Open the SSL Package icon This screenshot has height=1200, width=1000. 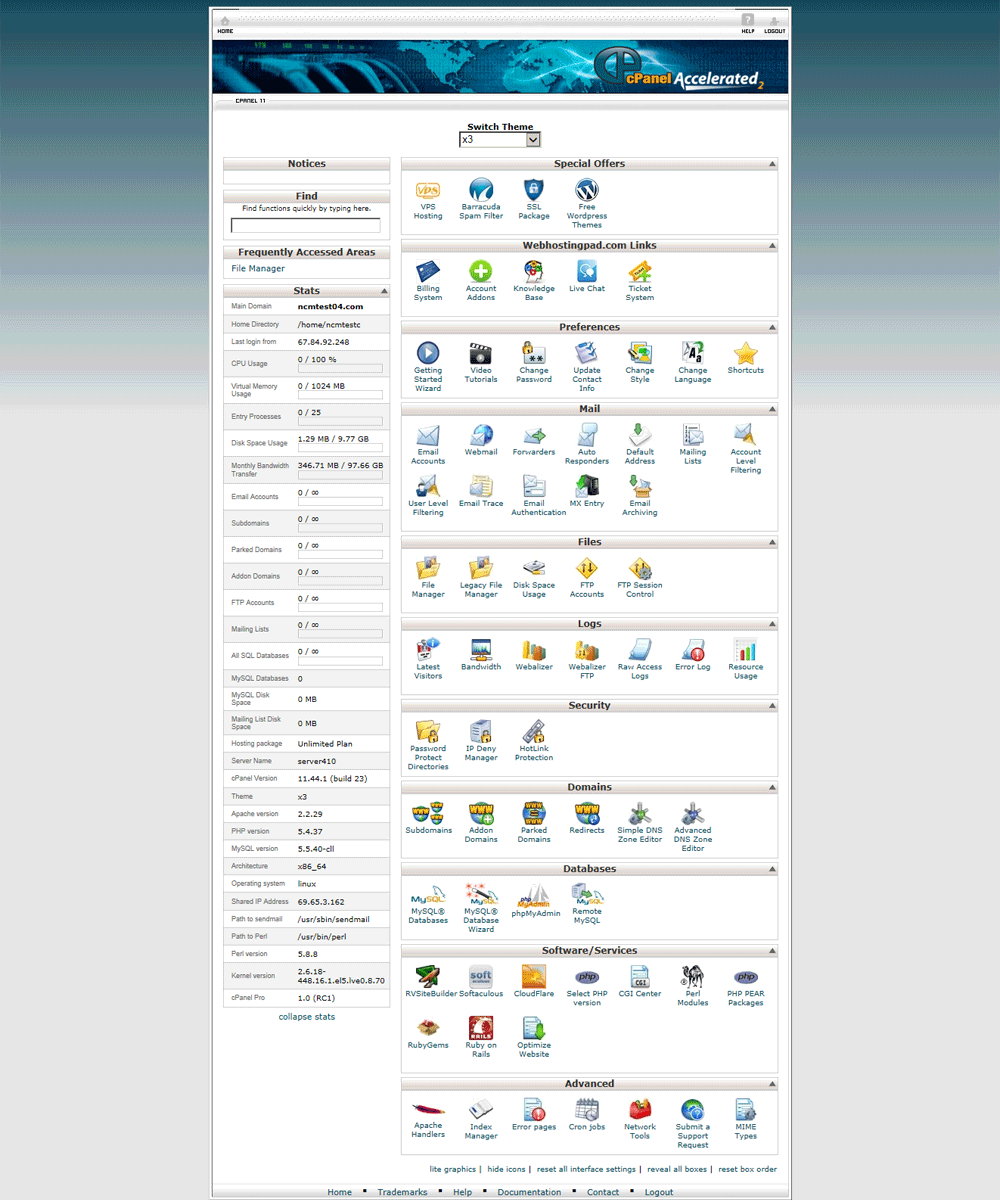click(x=534, y=190)
